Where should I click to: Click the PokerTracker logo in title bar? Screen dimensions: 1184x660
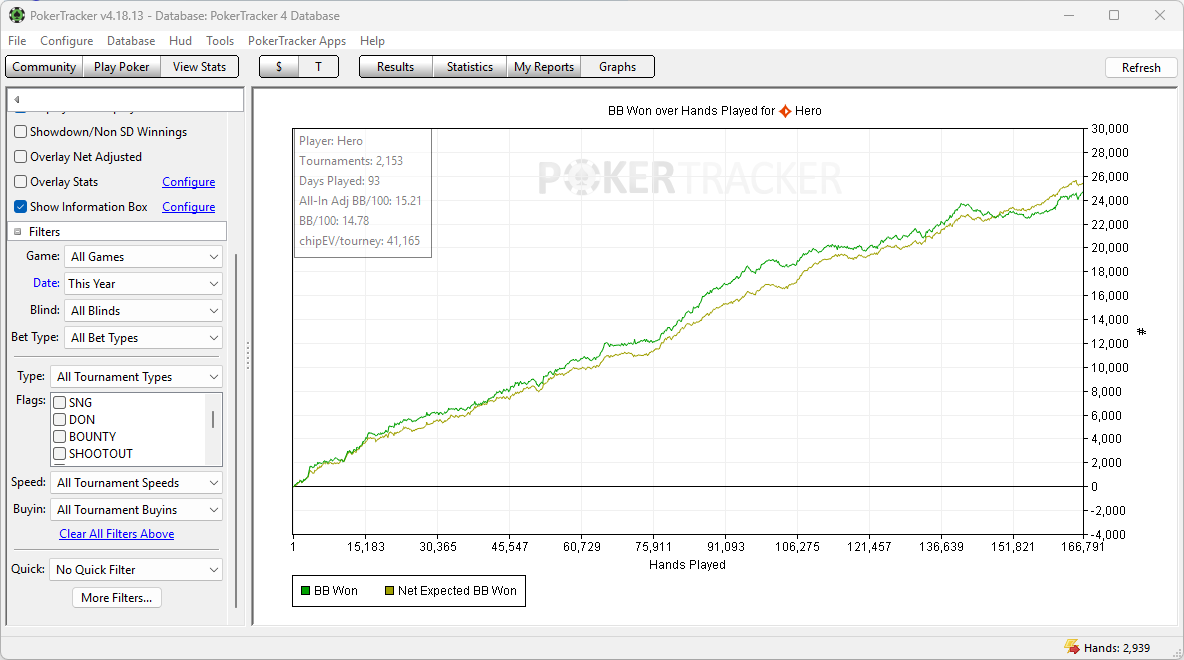point(17,16)
